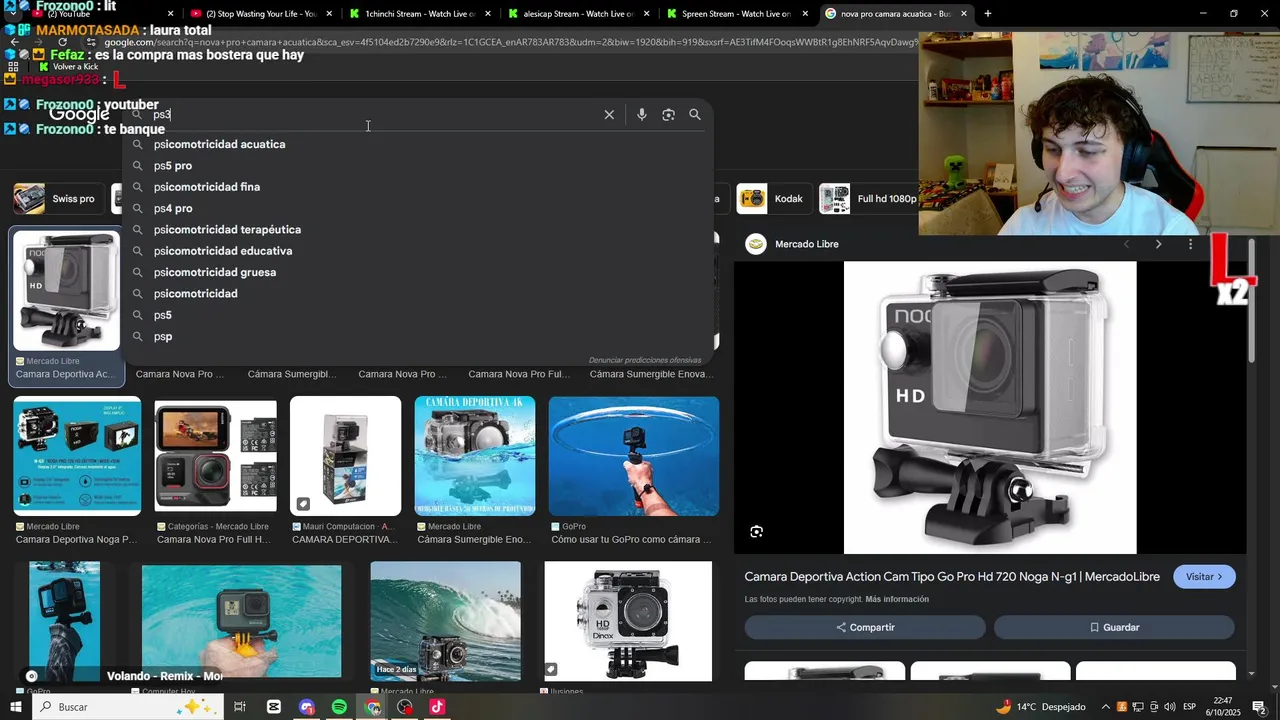Click Visitar button for Mercado Libre listing

[x=1204, y=577]
